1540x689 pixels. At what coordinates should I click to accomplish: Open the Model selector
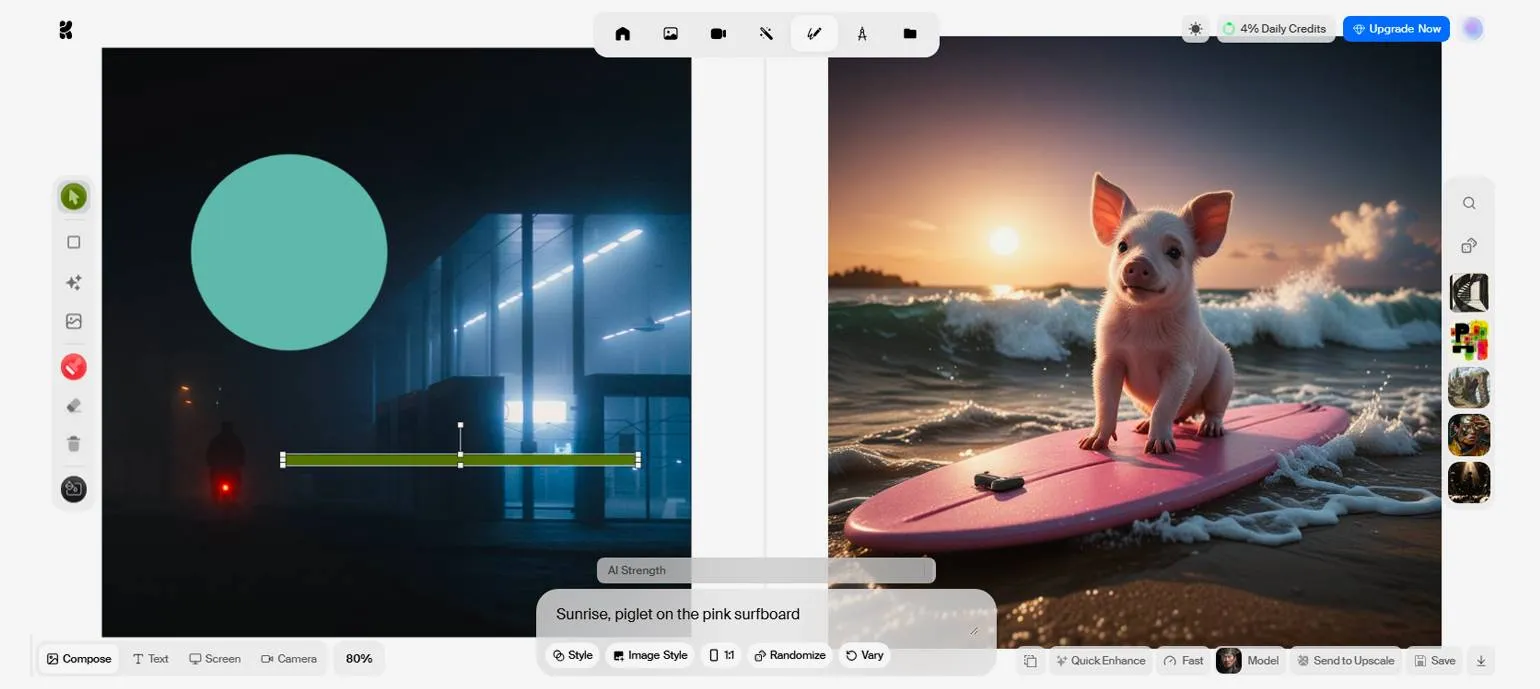[x=1248, y=660]
